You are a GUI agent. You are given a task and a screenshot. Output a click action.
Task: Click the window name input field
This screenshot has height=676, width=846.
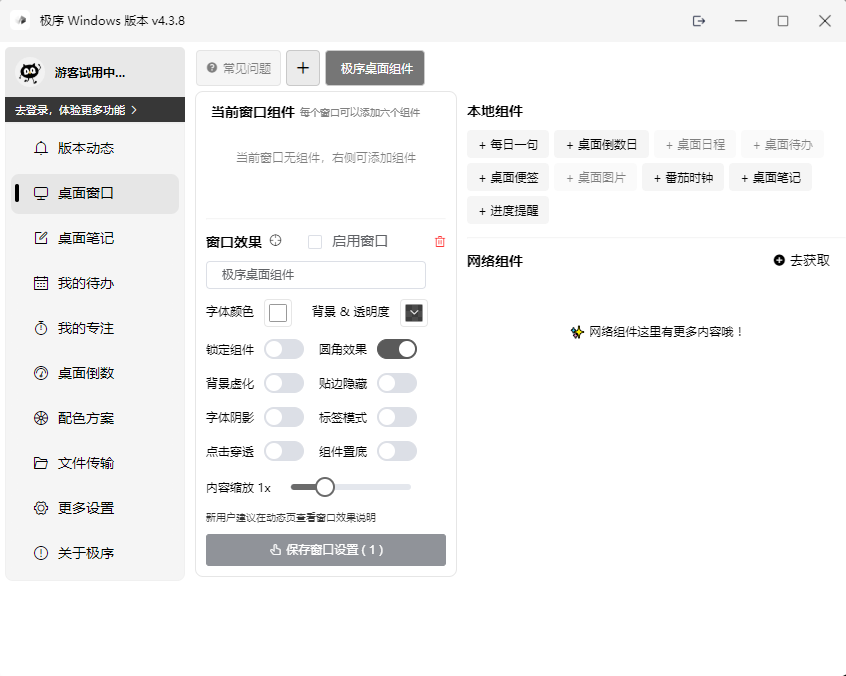click(316, 275)
